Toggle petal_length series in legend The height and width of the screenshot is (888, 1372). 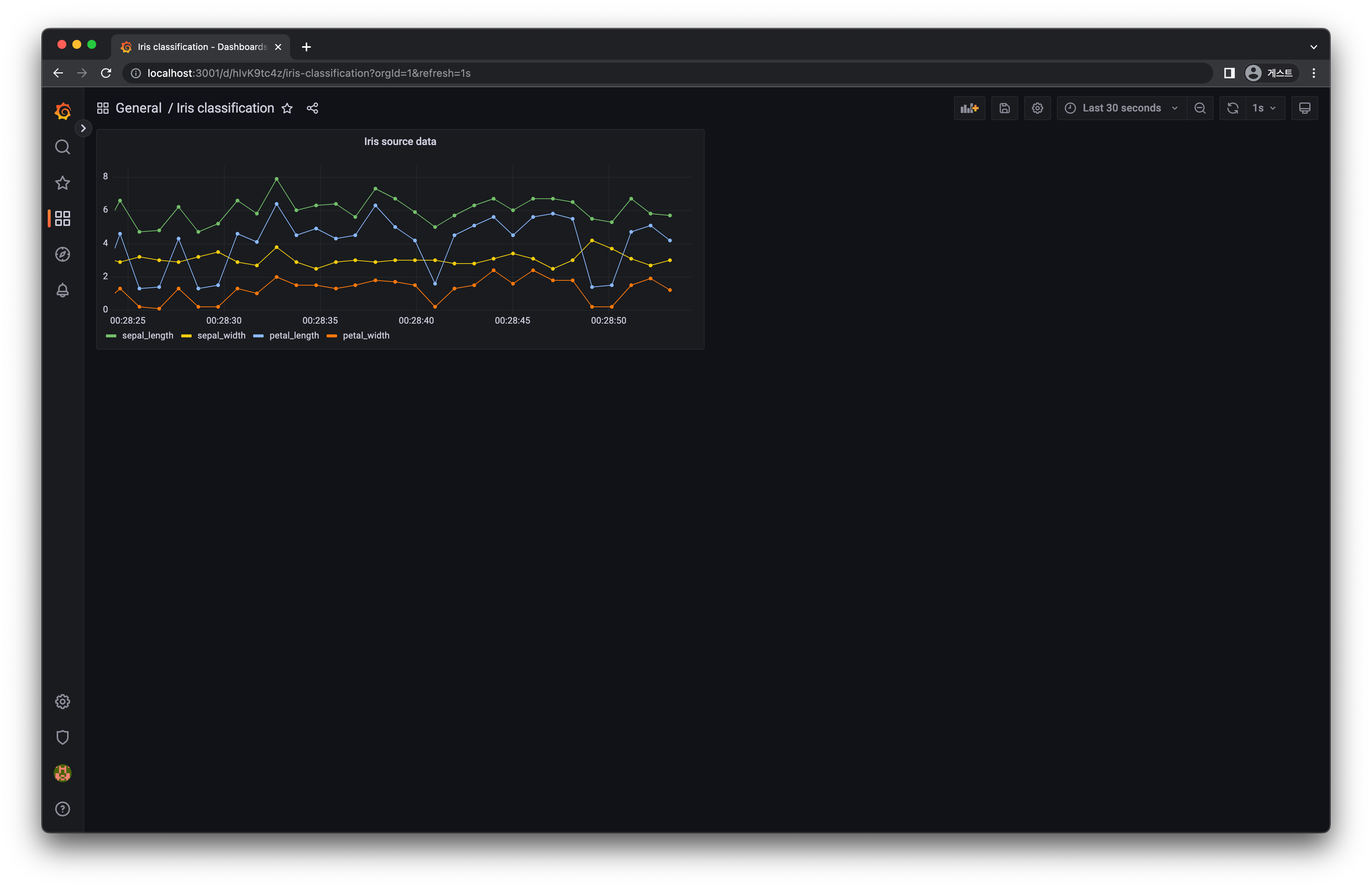pyautogui.click(x=294, y=336)
